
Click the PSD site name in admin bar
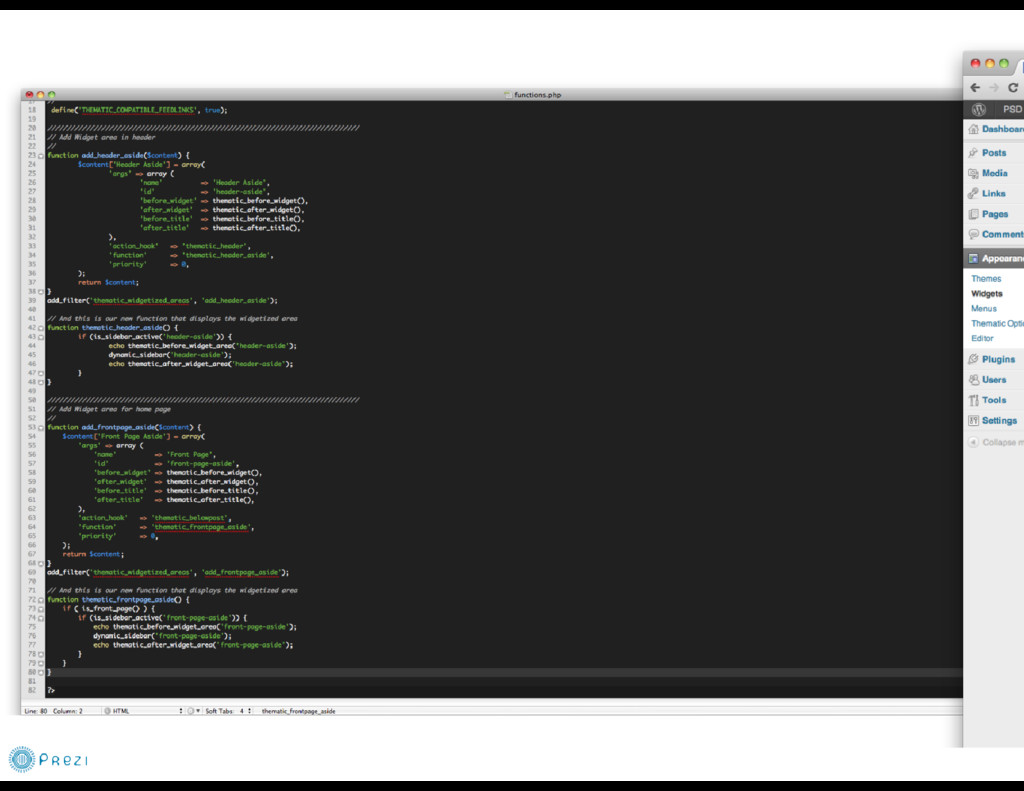click(x=1012, y=109)
